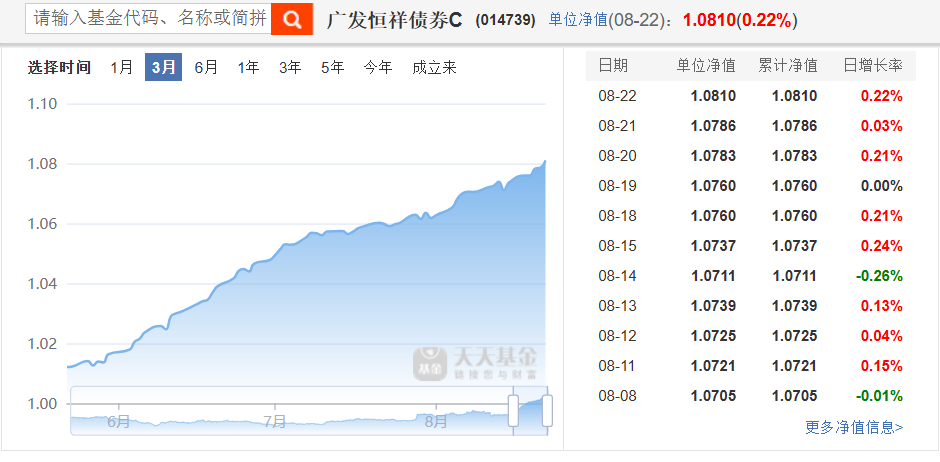Click the 单位净值 column header
Image resolution: width=940 pixels, height=462 pixels.
click(x=706, y=65)
